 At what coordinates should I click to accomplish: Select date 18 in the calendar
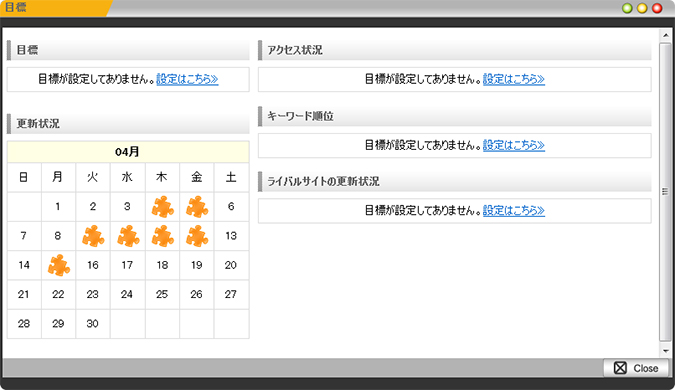[x=162, y=265]
